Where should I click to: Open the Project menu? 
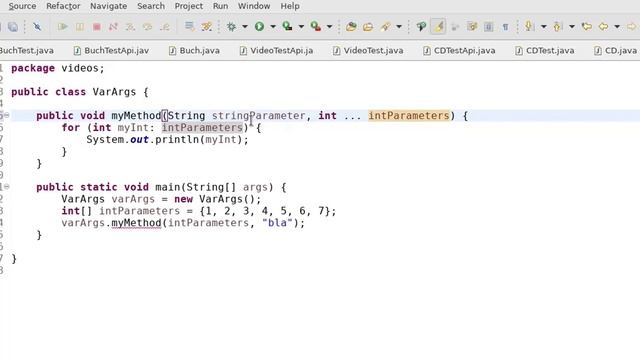click(189, 6)
